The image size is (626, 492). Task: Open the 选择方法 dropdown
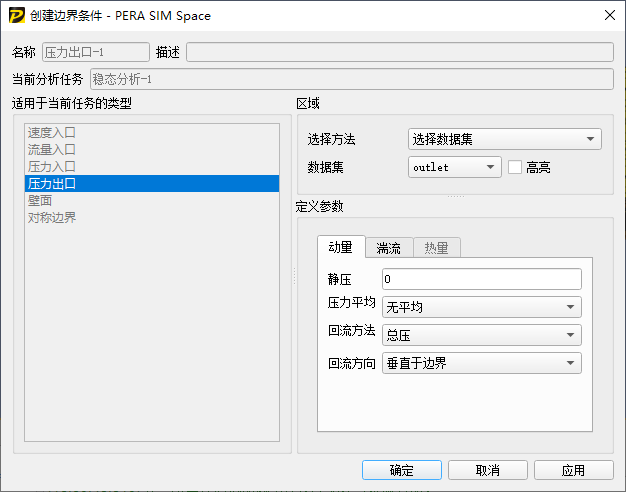tap(505, 139)
